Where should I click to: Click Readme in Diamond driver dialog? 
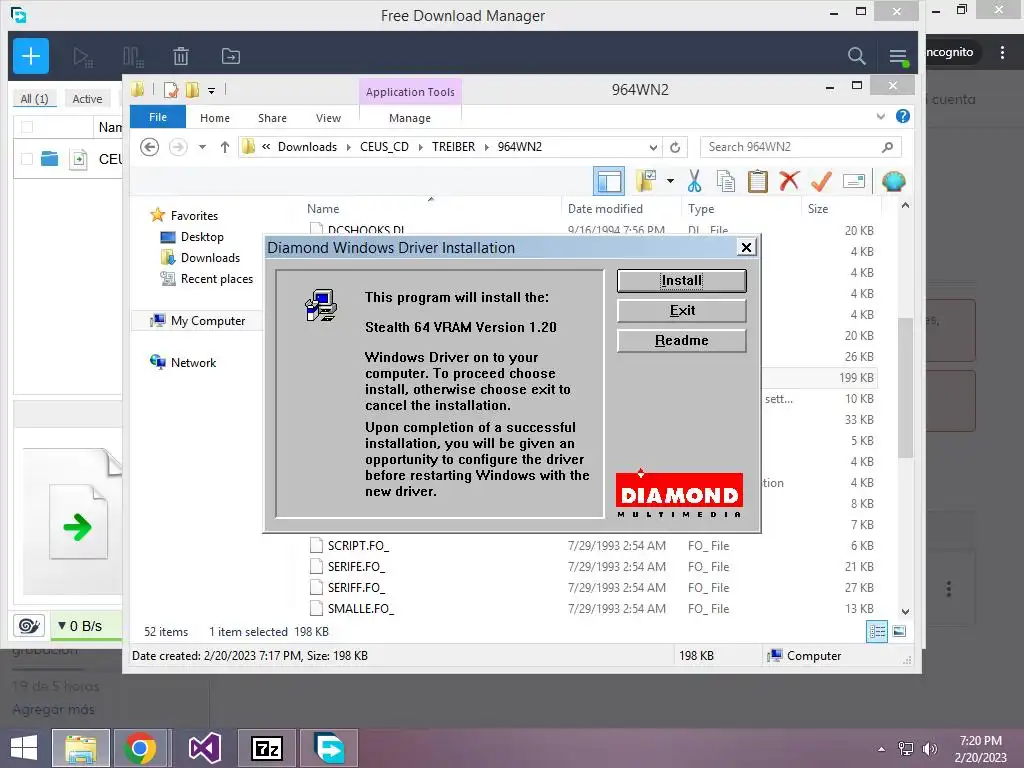tap(681, 341)
